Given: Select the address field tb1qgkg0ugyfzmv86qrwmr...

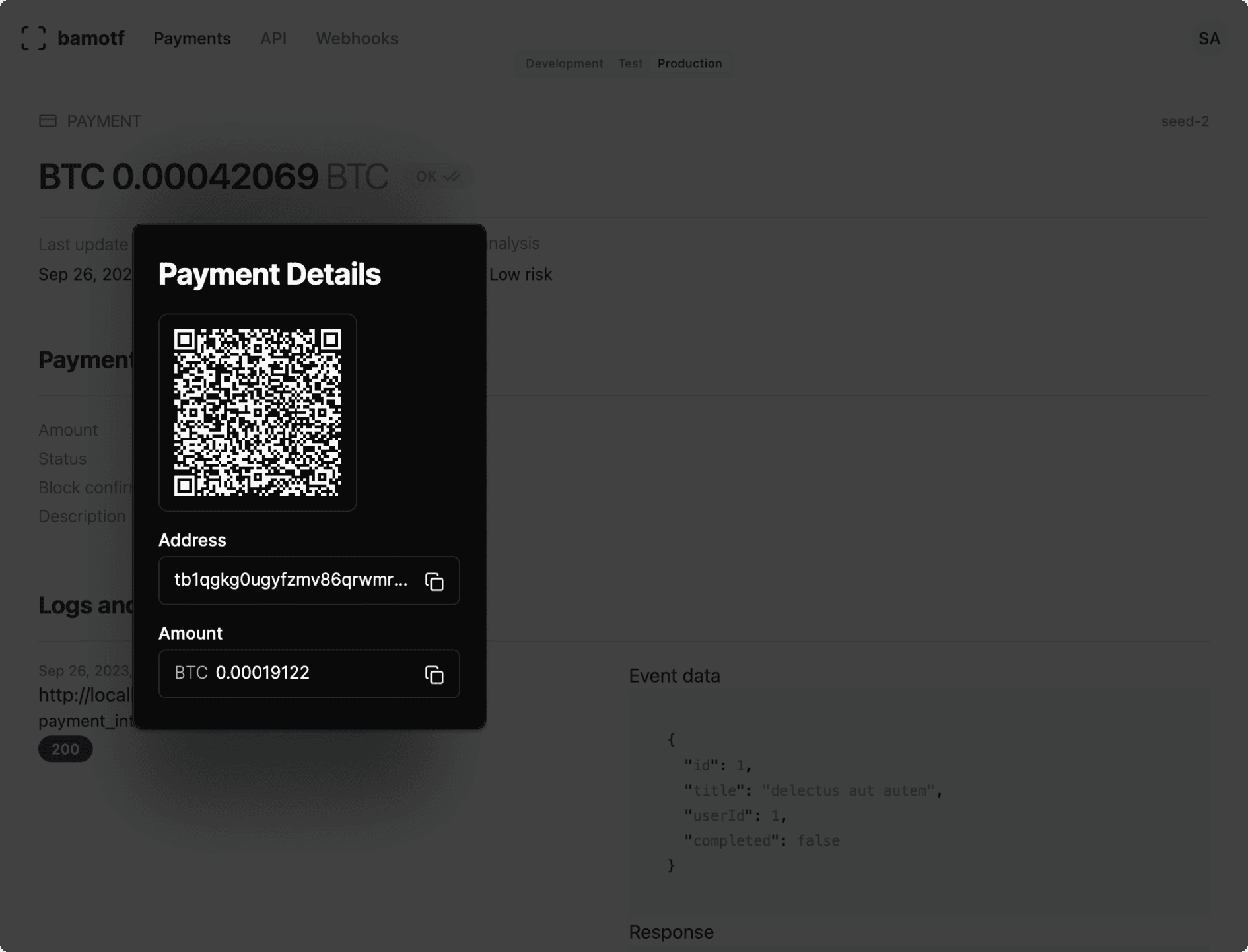Looking at the screenshot, I should point(309,580).
